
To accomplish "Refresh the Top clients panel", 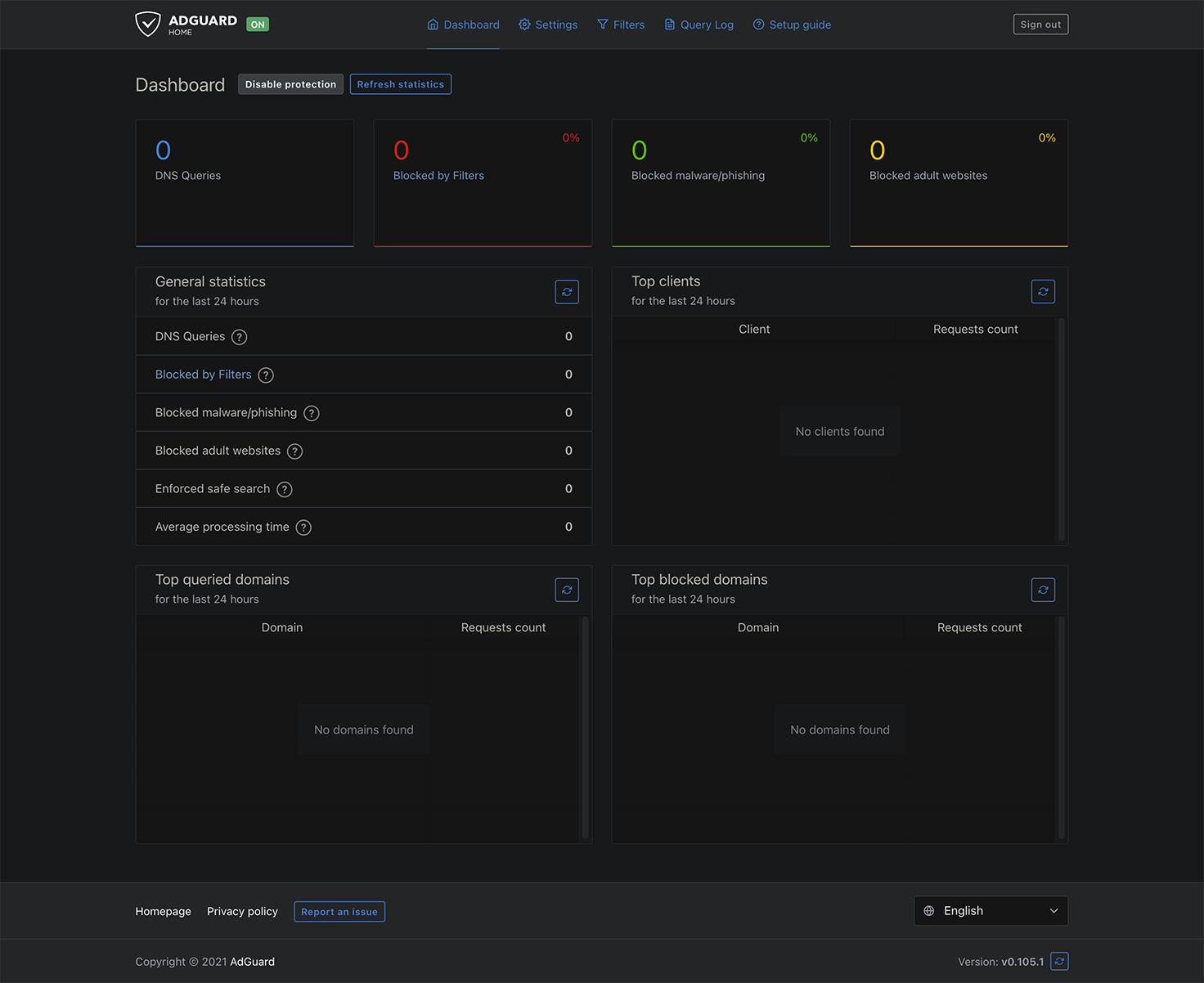I will (x=1043, y=291).
